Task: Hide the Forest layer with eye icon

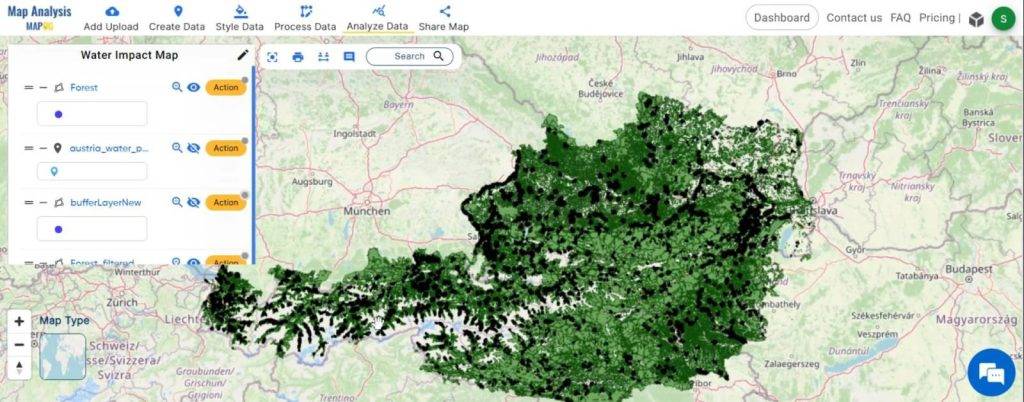Action: [x=193, y=87]
